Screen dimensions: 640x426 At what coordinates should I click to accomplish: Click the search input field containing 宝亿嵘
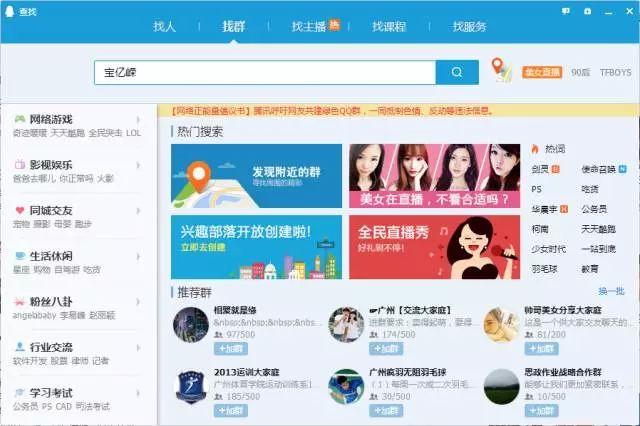pos(265,72)
